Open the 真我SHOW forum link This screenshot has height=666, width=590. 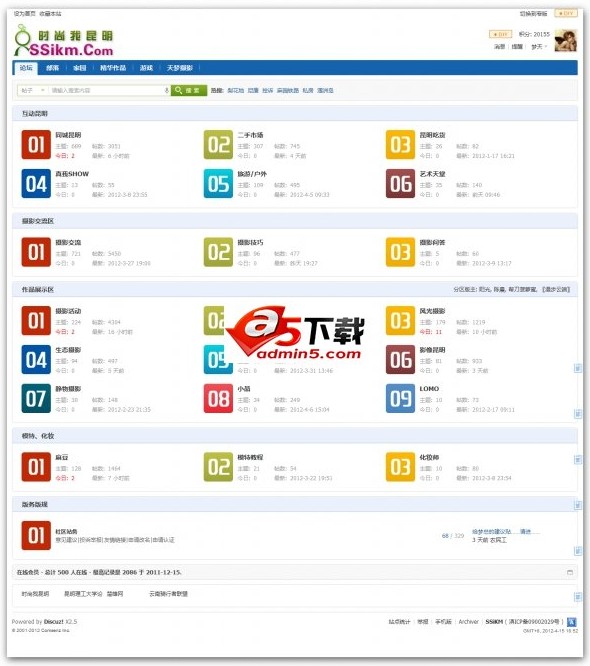(72, 174)
